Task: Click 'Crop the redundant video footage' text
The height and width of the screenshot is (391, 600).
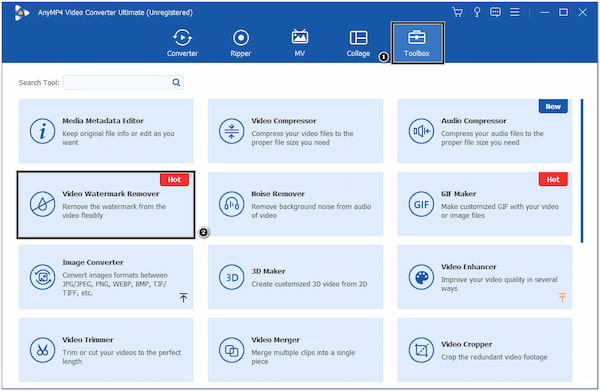Action: click(x=494, y=357)
